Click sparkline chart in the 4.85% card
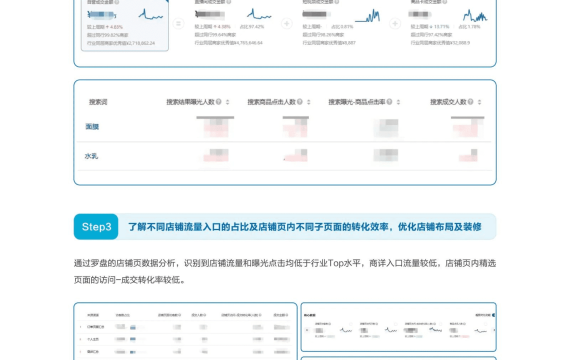 [x=151, y=15]
